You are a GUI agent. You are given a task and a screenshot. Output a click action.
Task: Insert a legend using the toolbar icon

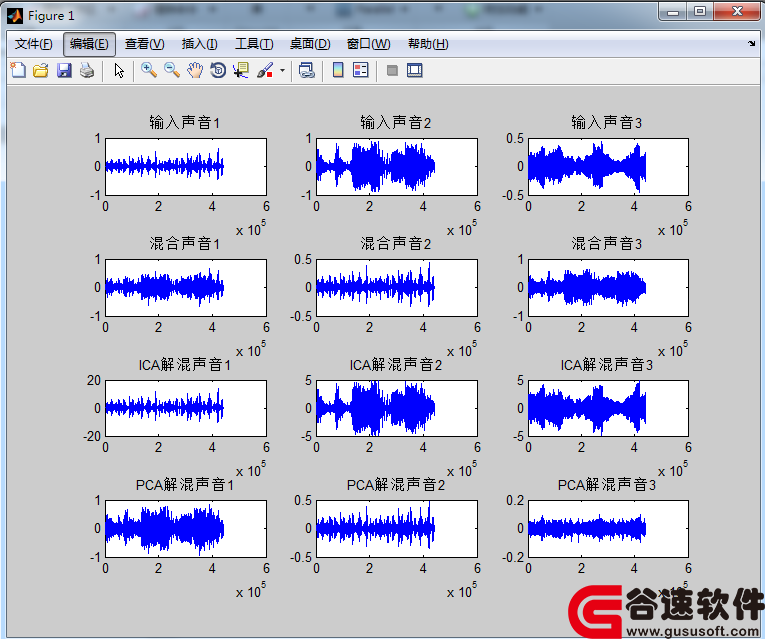point(361,70)
